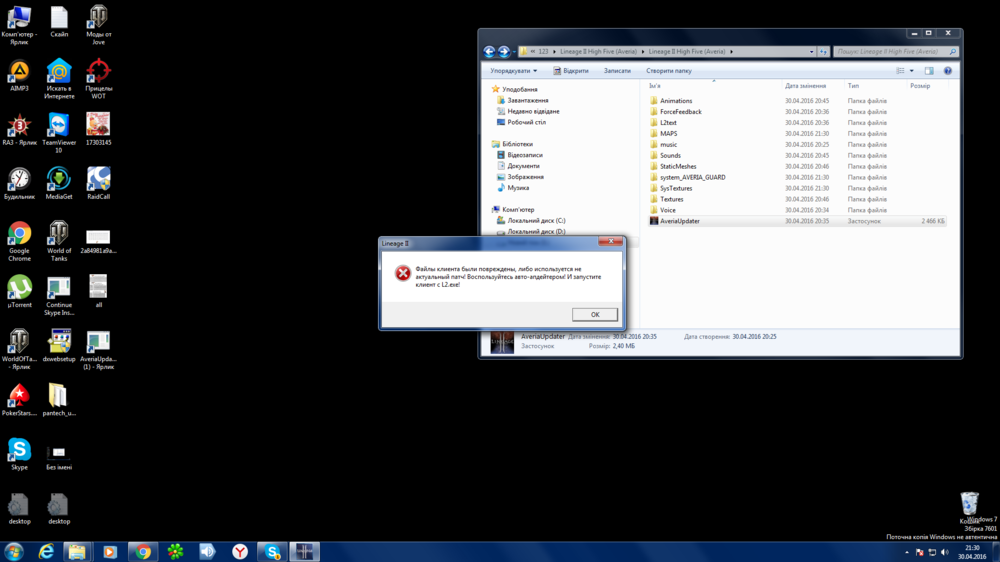Toggle the Explorer preview pane button
This screenshot has width=1000, height=562.
point(929,71)
